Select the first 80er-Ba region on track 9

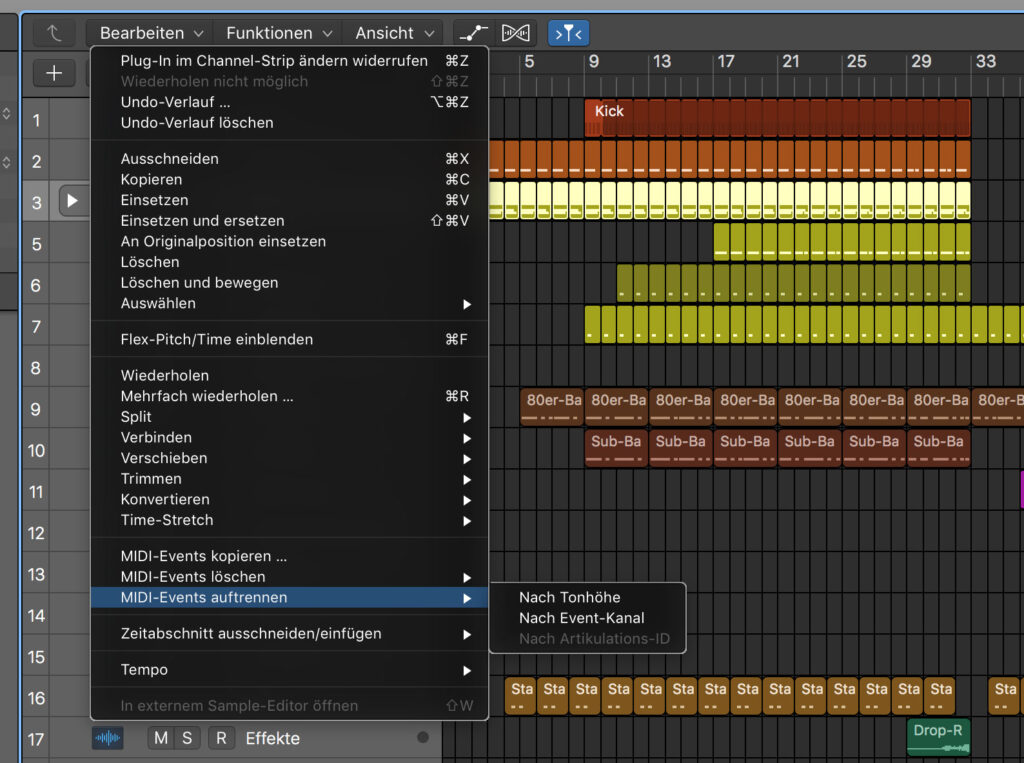[552, 407]
